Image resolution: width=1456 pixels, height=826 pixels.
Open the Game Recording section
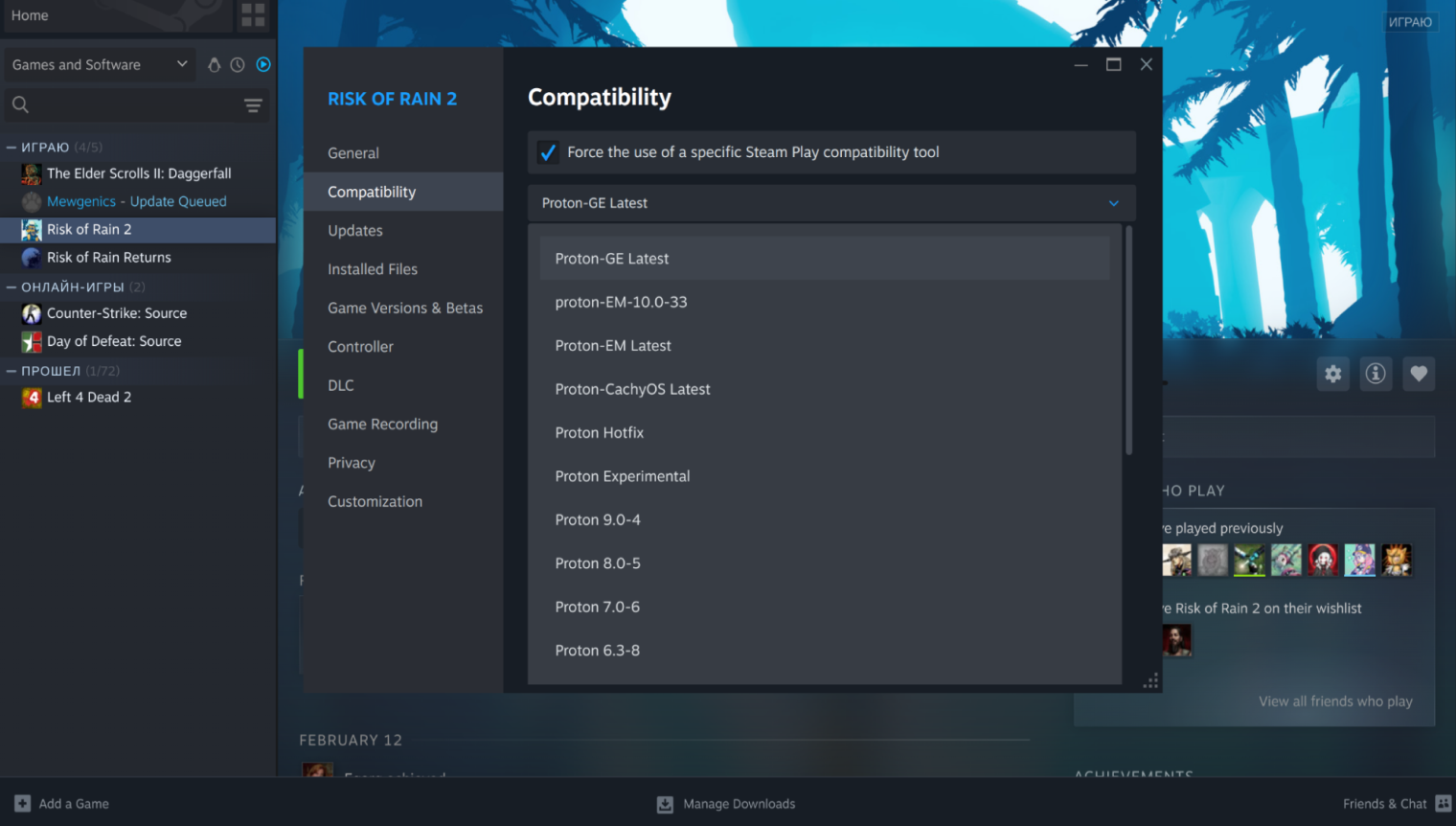[x=382, y=424]
